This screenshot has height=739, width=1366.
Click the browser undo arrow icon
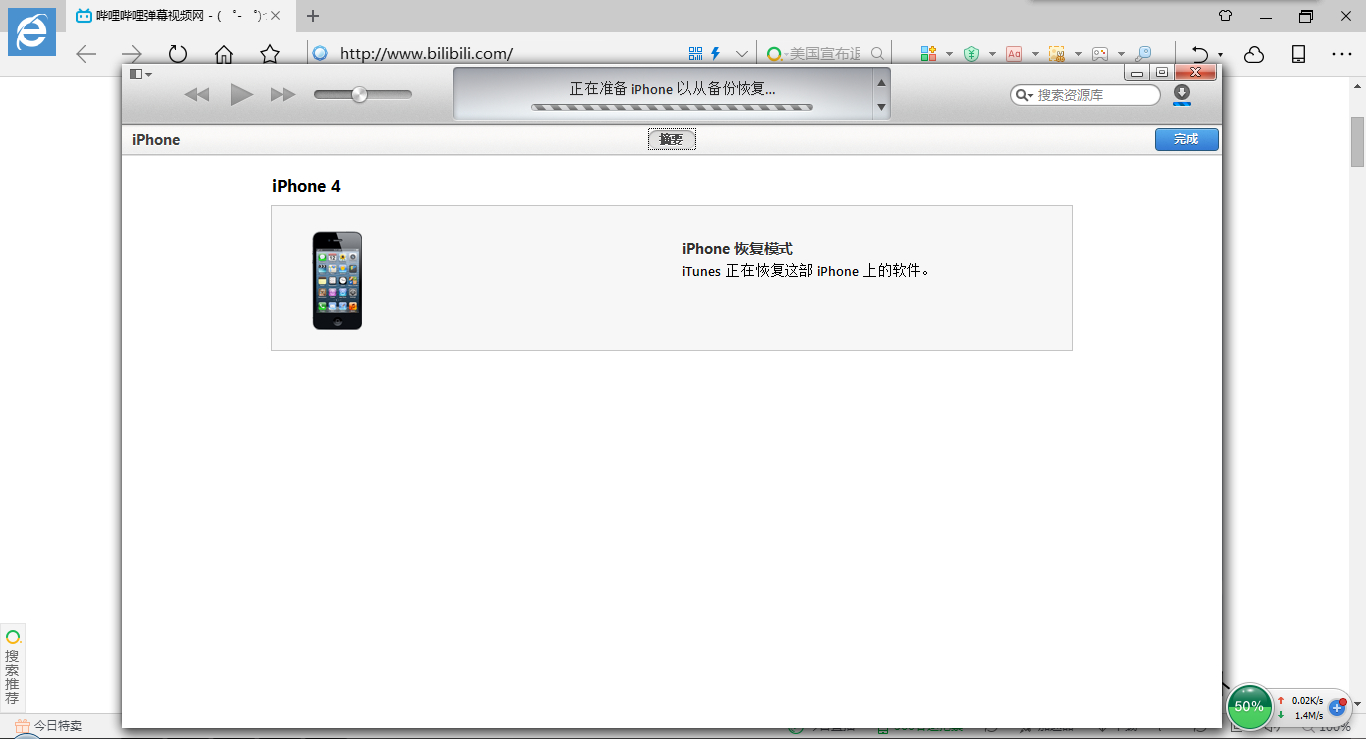pyautogui.click(x=1200, y=54)
